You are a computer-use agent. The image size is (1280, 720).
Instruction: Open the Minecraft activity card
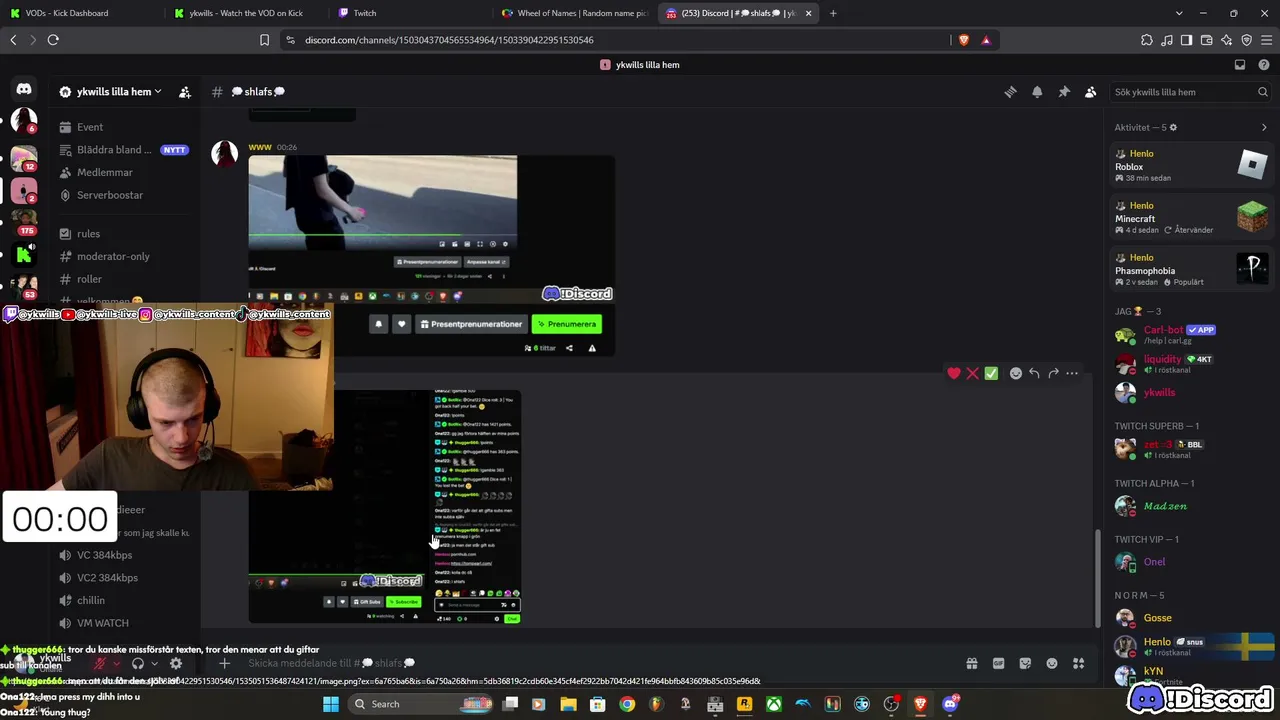[1191, 218]
